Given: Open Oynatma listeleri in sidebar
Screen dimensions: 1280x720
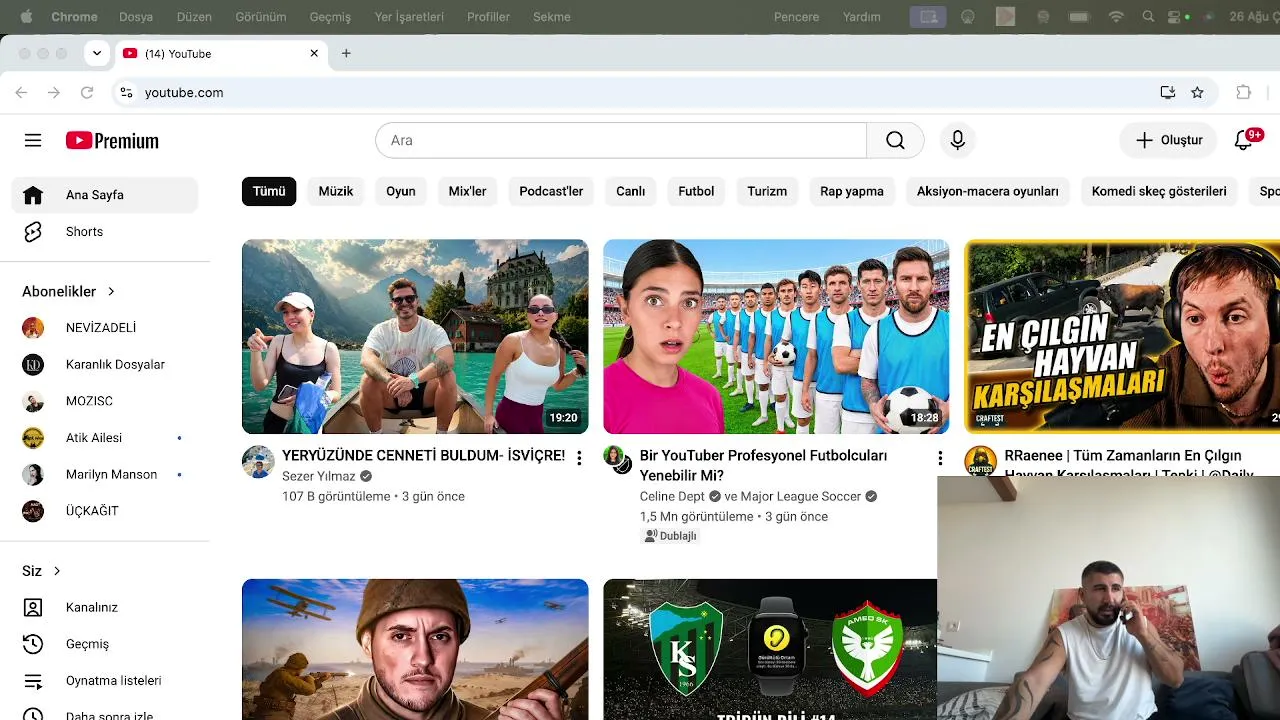Looking at the screenshot, I should [105, 681].
